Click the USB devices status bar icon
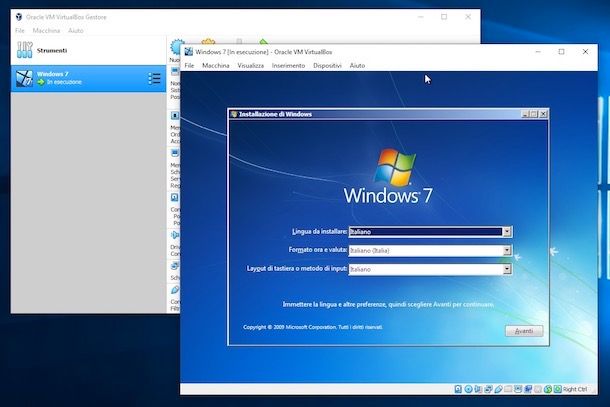The height and width of the screenshot is (407, 610). [498, 389]
